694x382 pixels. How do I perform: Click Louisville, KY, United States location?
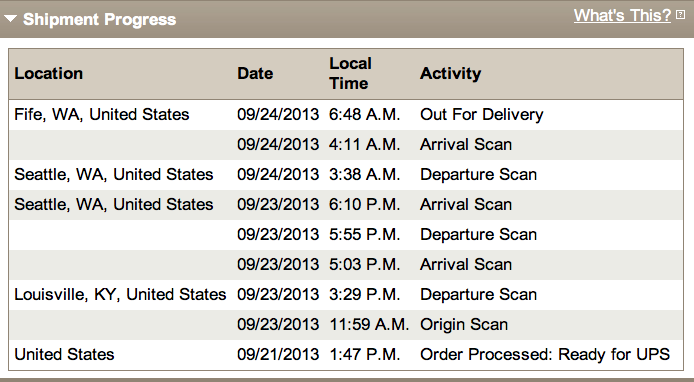(x=120, y=295)
